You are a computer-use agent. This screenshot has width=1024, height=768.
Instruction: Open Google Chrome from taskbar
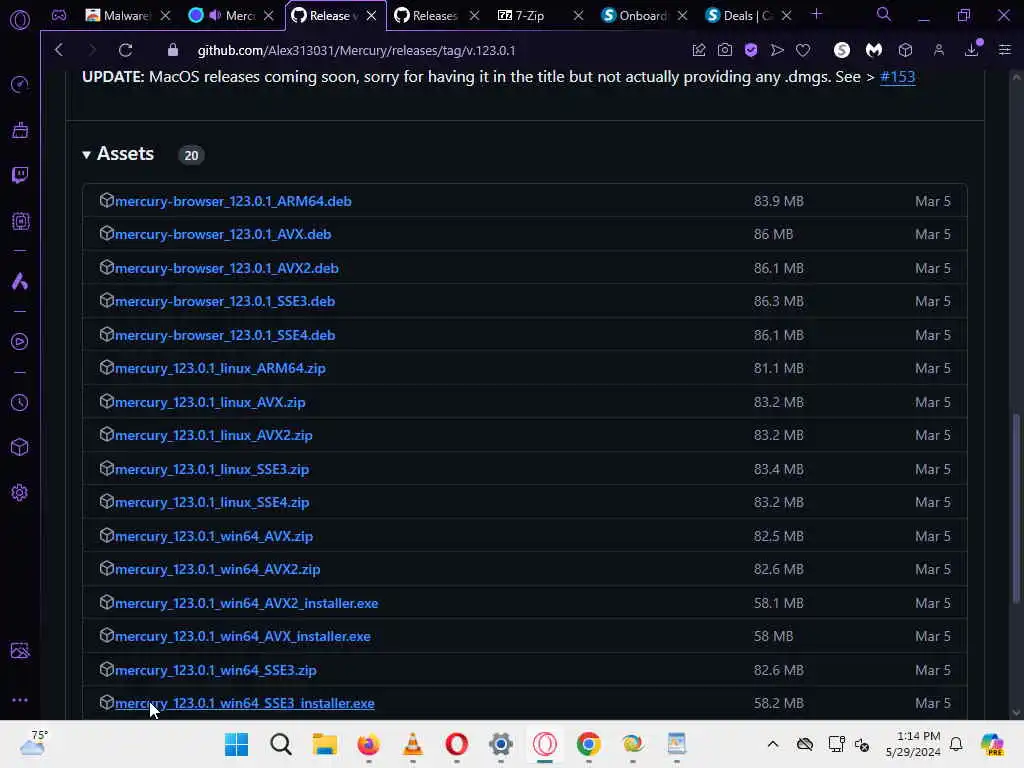click(588, 744)
